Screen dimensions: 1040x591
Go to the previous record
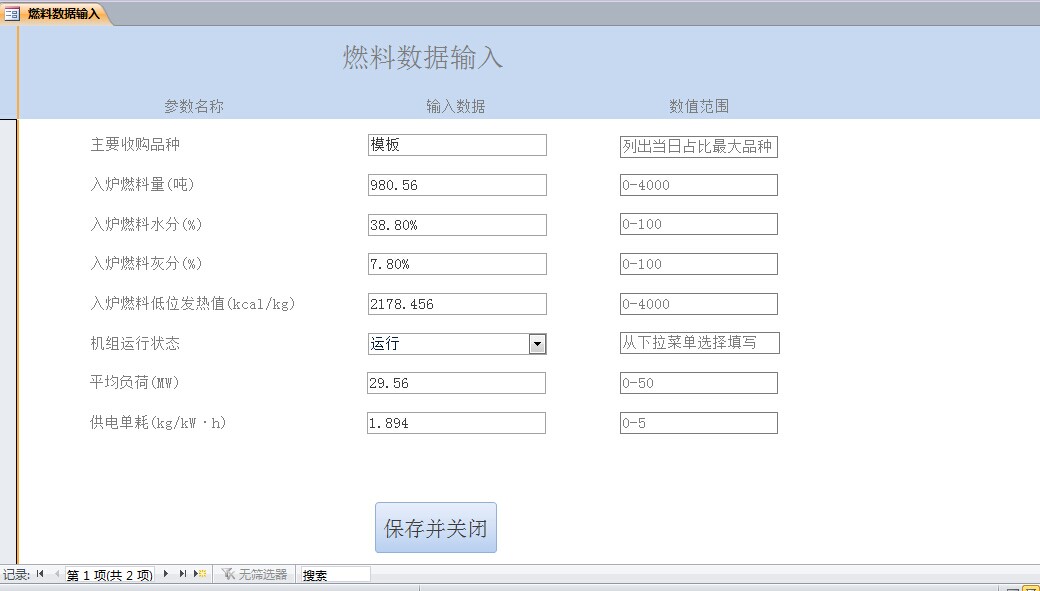56,574
